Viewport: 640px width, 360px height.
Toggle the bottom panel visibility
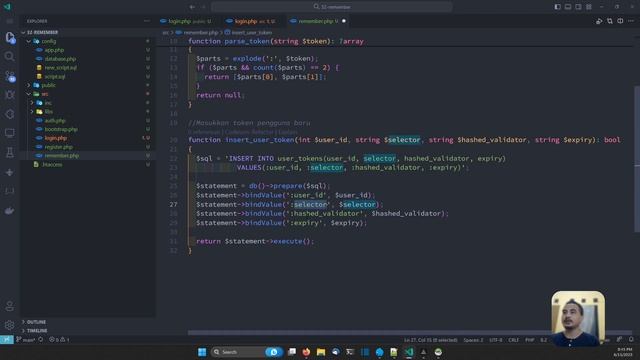568,7
